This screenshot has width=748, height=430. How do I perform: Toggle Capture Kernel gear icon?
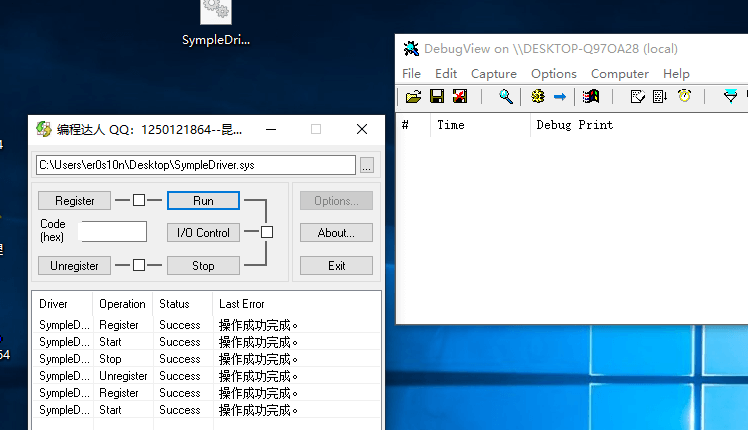(x=538, y=97)
